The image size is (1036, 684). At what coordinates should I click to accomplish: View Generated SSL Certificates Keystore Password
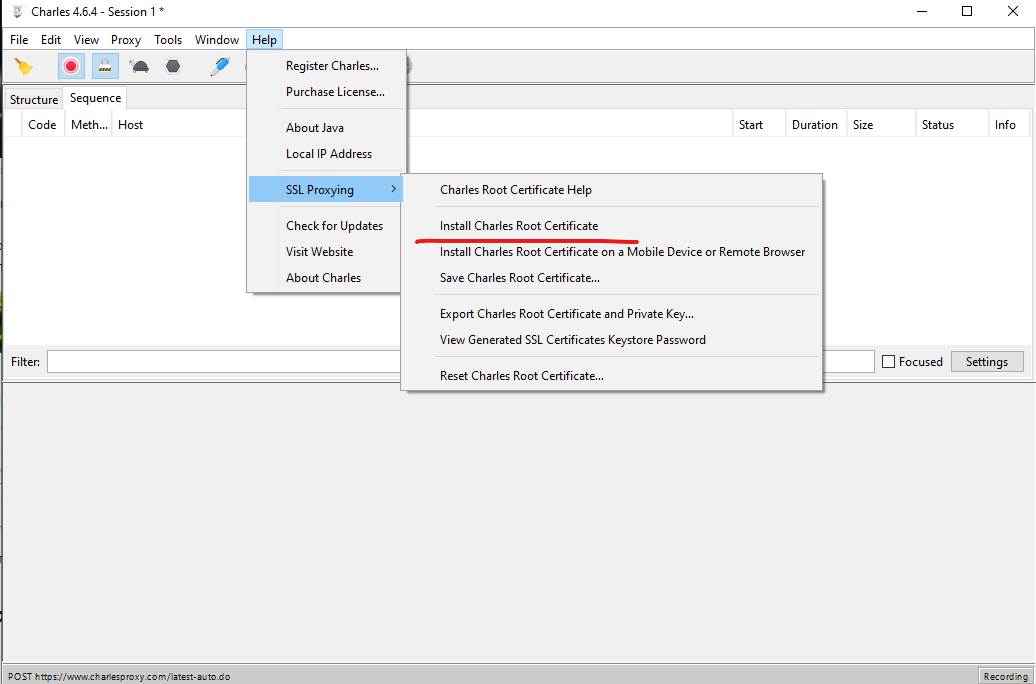612,340
